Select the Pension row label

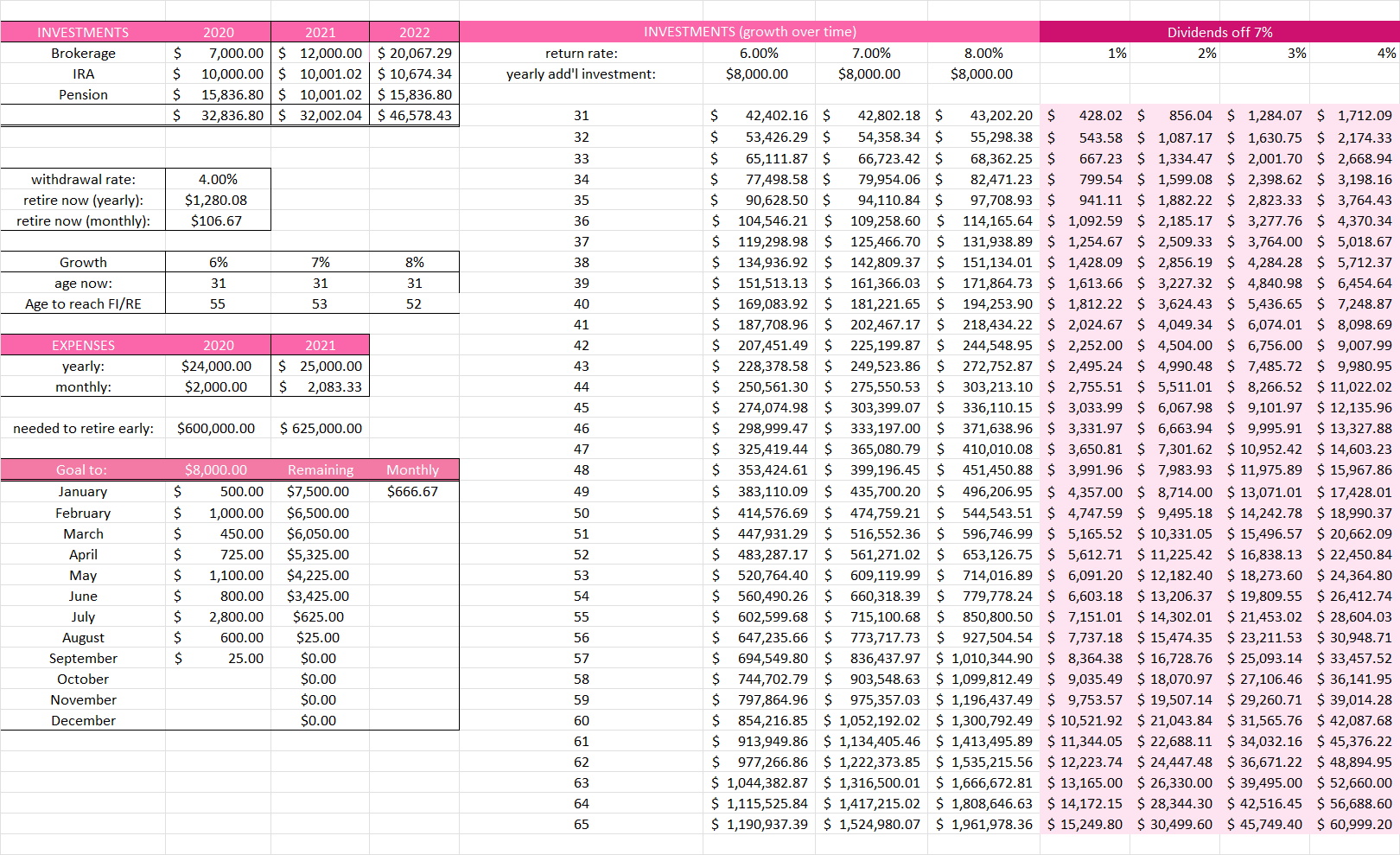click(x=83, y=94)
